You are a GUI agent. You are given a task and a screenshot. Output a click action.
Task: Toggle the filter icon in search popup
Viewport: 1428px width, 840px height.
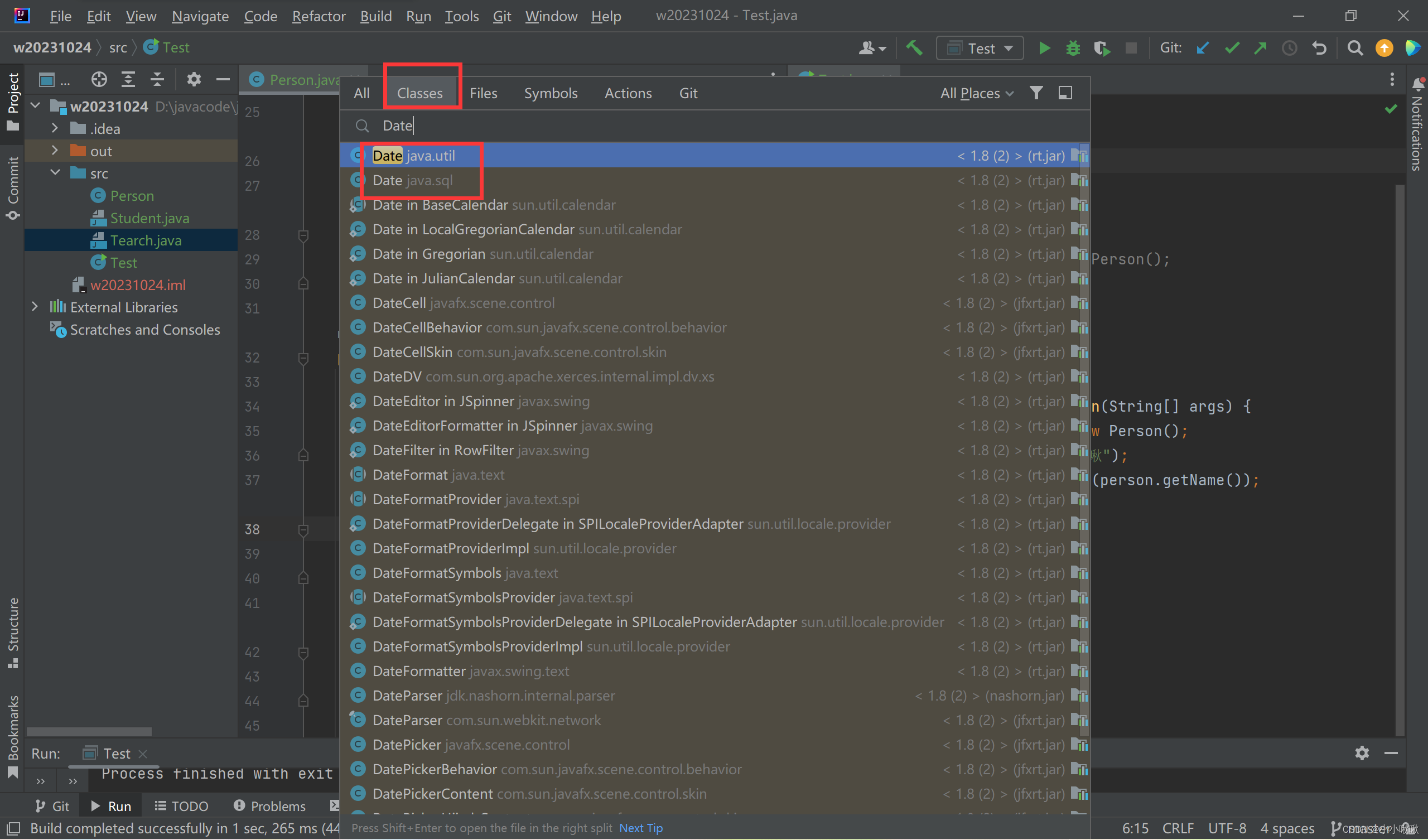click(1038, 92)
